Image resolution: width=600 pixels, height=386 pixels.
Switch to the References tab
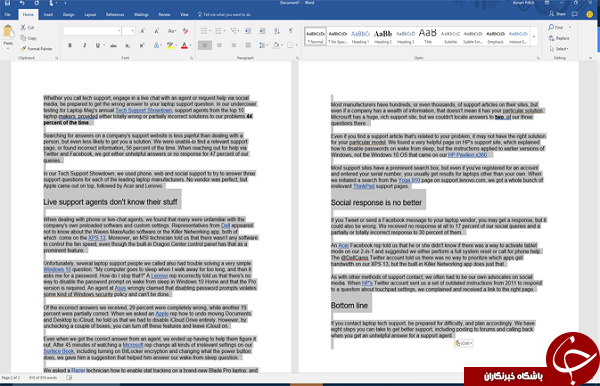(115, 15)
